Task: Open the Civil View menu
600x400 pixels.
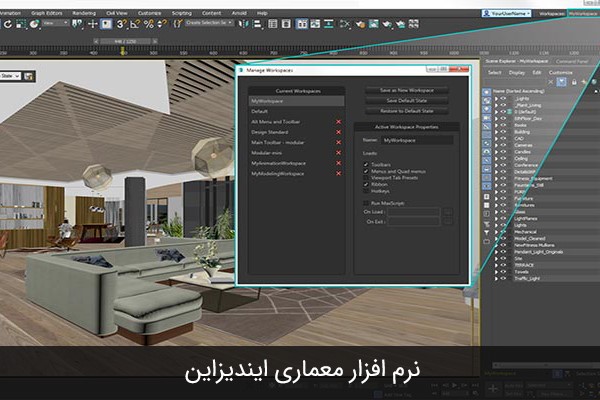Action: [117, 13]
